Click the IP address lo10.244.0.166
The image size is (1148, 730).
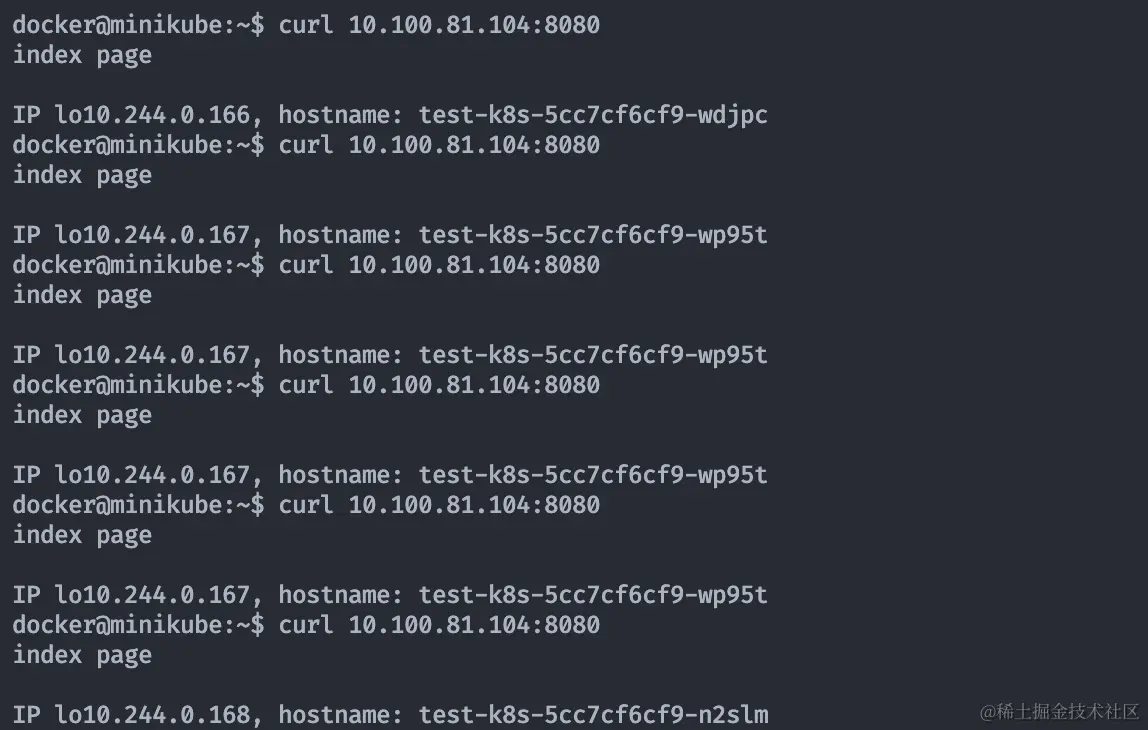(152, 115)
